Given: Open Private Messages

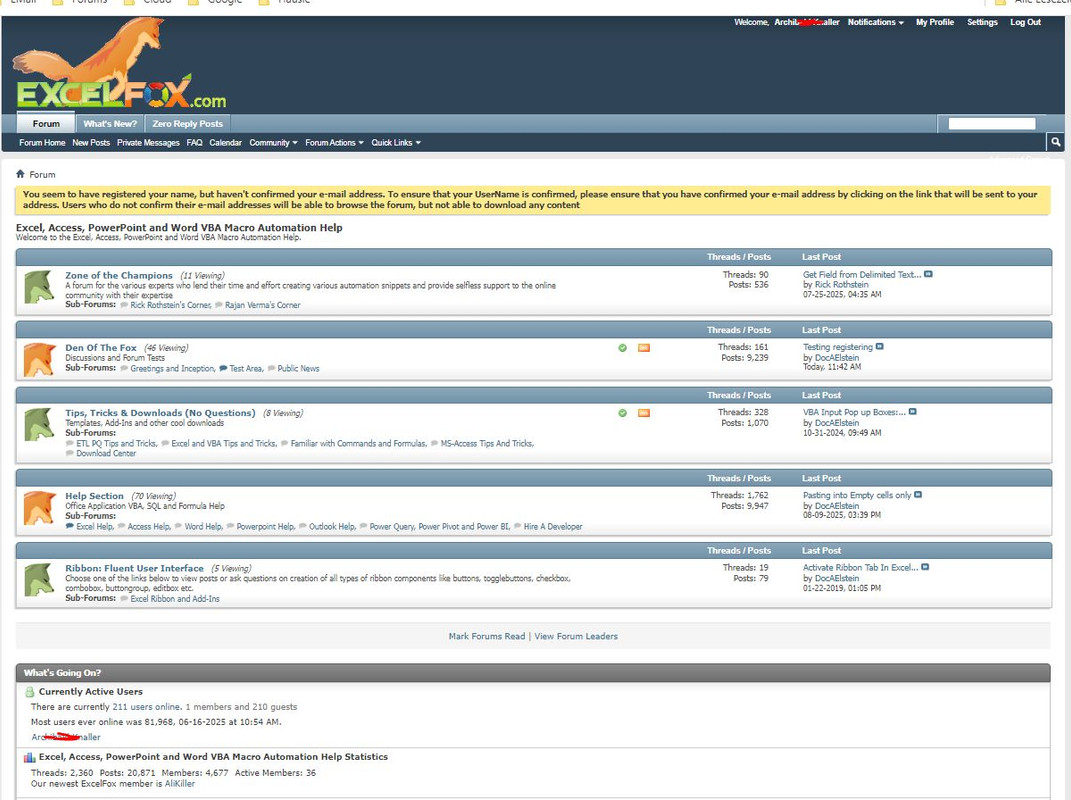Looking at the screenshot, I should [x=148, y=143].
